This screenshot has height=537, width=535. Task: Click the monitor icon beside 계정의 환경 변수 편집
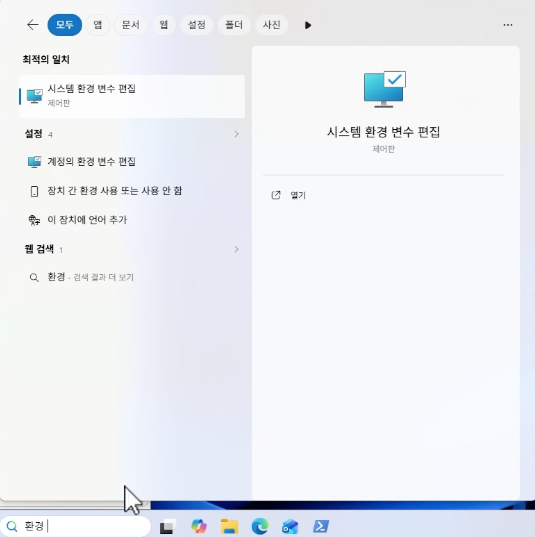(x=34, y=162)
